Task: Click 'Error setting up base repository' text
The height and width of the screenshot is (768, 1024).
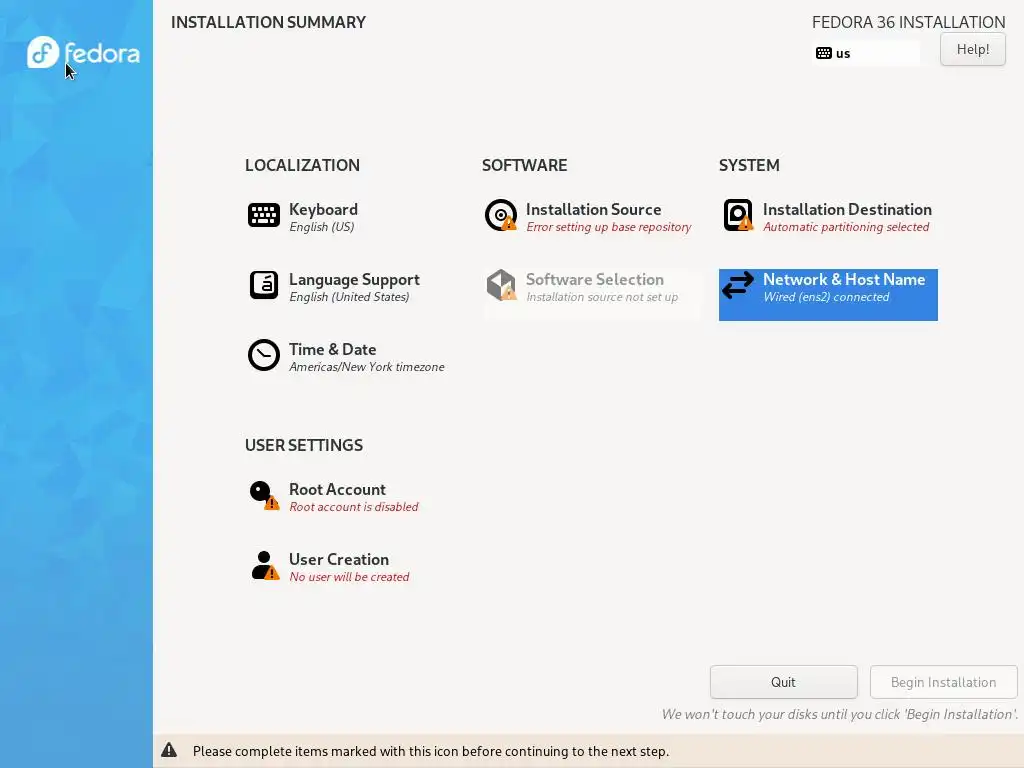Action: point(609,227)
